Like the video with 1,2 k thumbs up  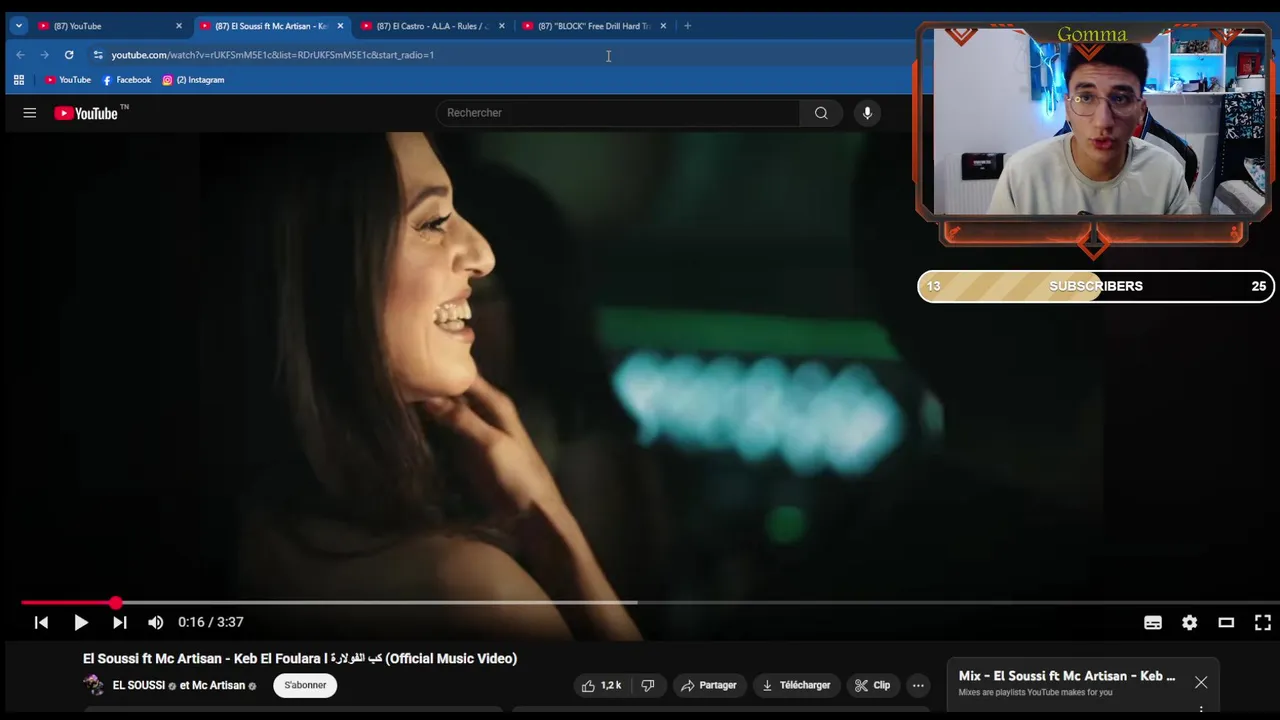pos(602,685)
